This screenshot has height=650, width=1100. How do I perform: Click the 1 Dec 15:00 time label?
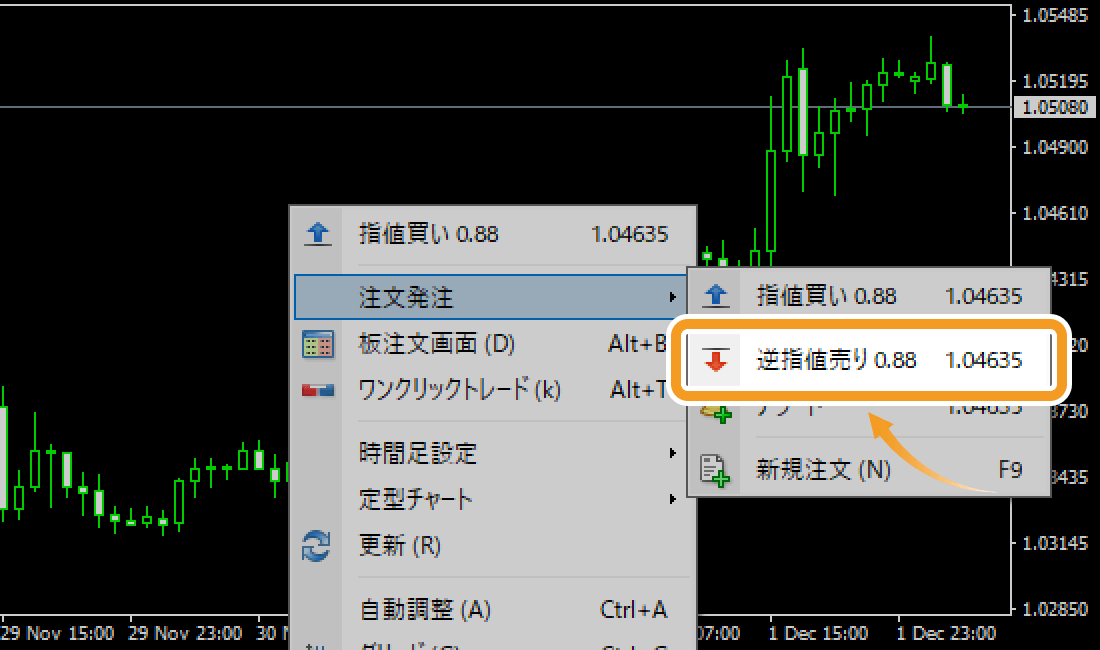coord(818,634)
